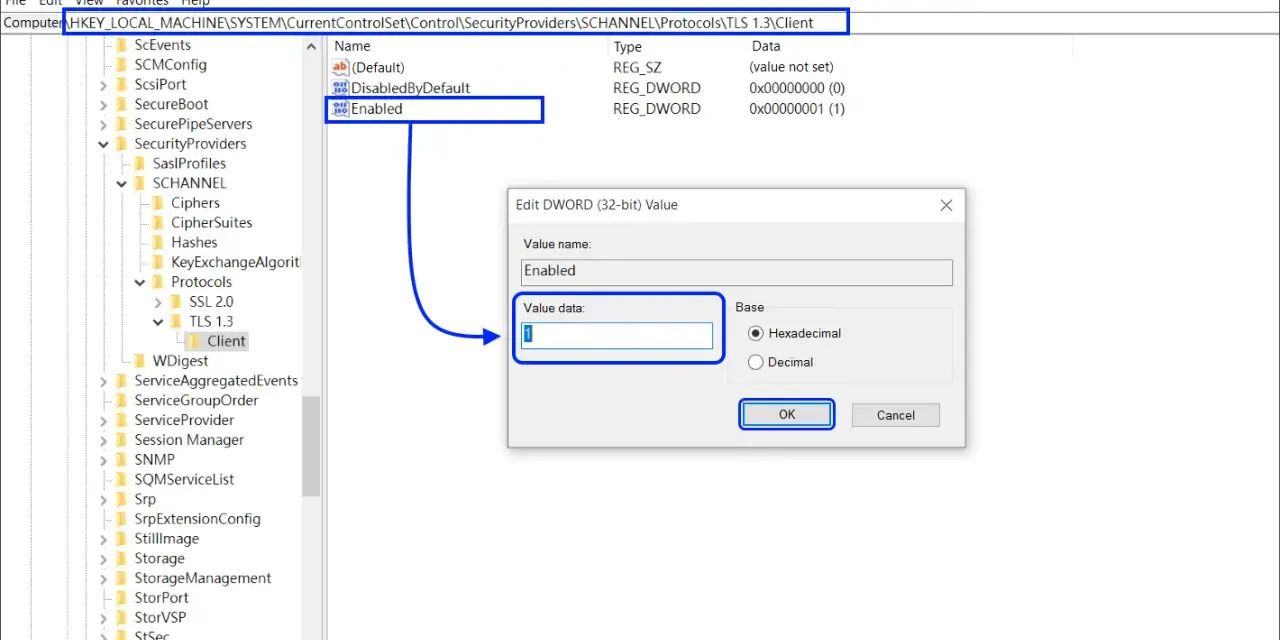Close the Edit DWORD dialog window
1280x640 pixels.
pos(946,205)
